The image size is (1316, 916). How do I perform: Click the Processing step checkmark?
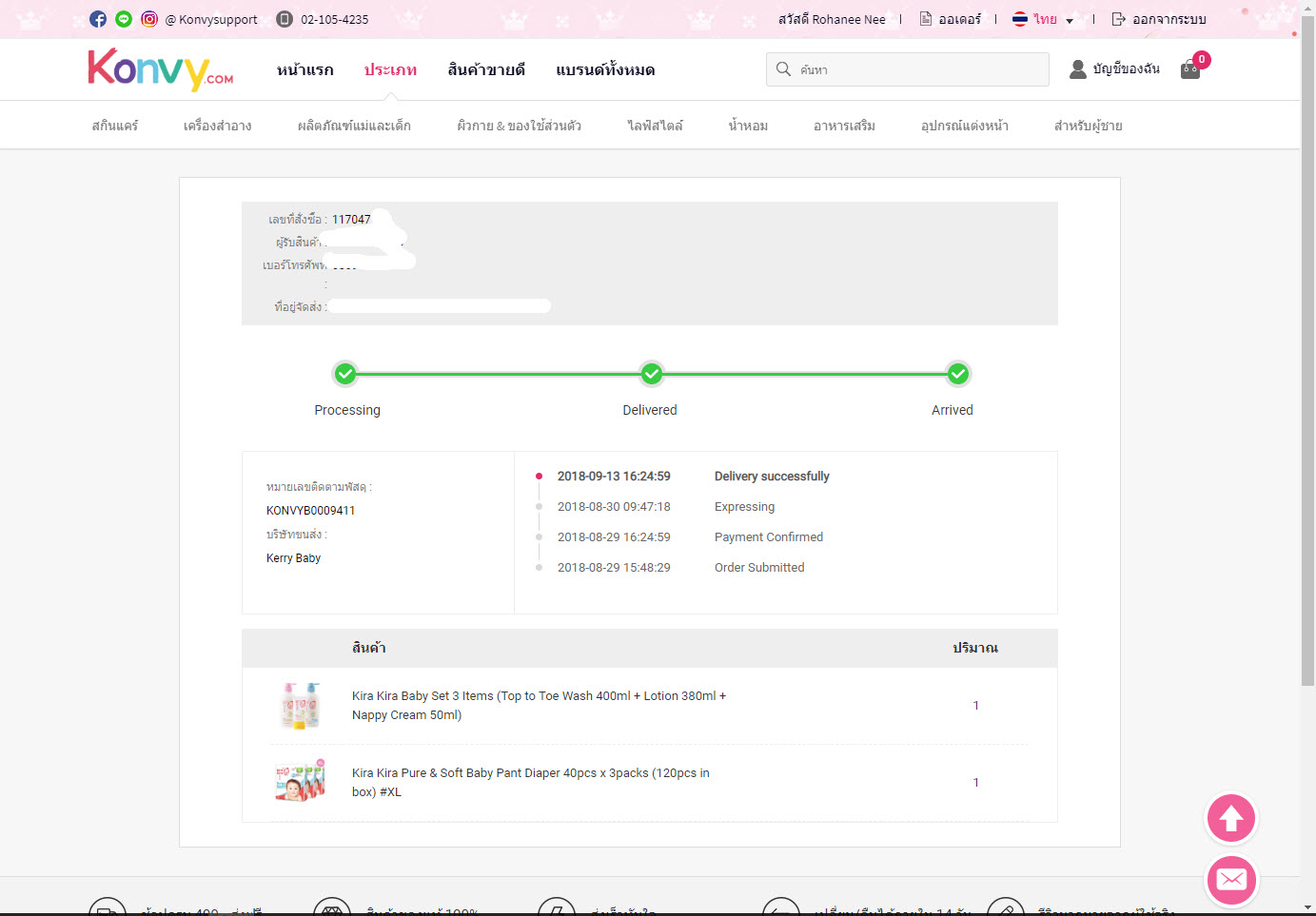click(345, 374)
